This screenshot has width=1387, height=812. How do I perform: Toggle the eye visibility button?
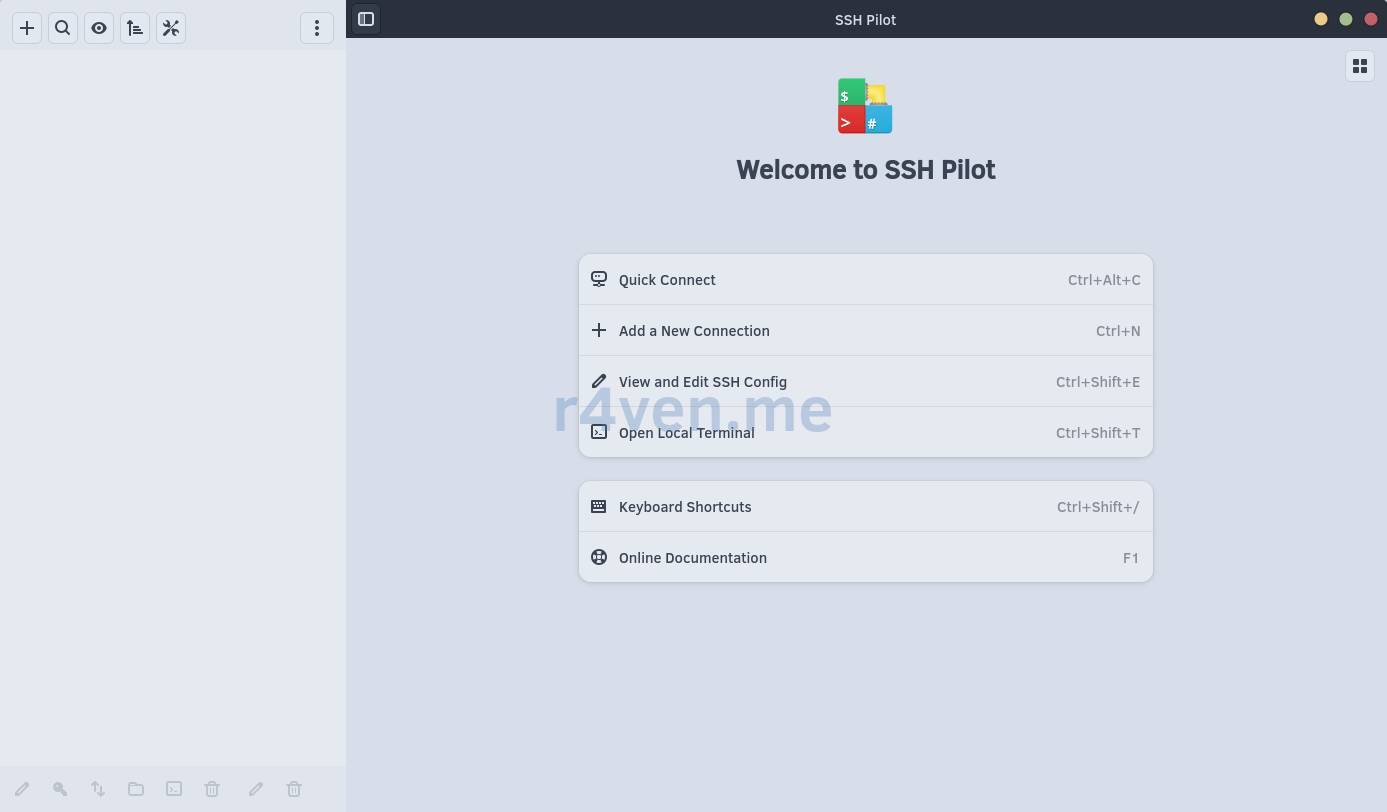point(99,28)
